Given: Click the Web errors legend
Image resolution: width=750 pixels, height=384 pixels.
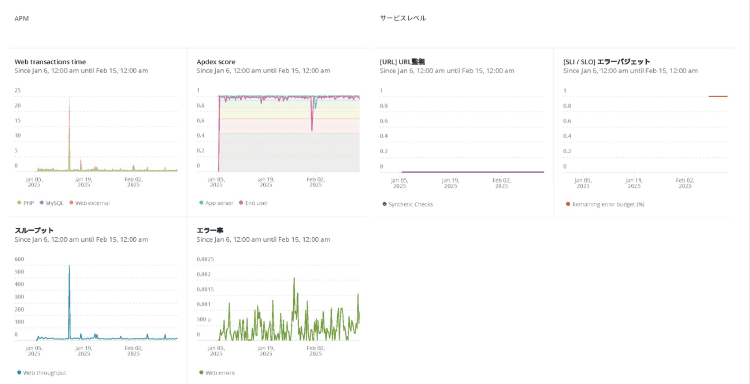Looking at the screenshot, I should pos(217,373).
